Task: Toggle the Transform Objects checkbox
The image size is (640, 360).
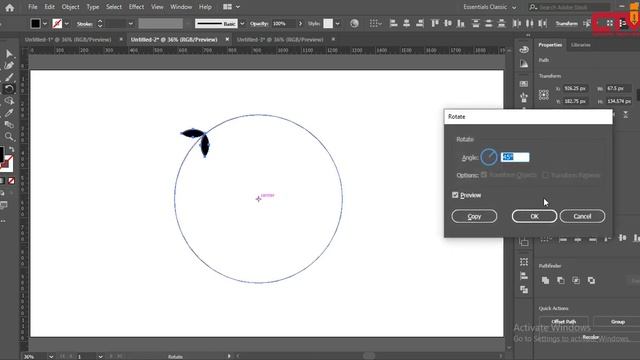Action: coord(484,175)
